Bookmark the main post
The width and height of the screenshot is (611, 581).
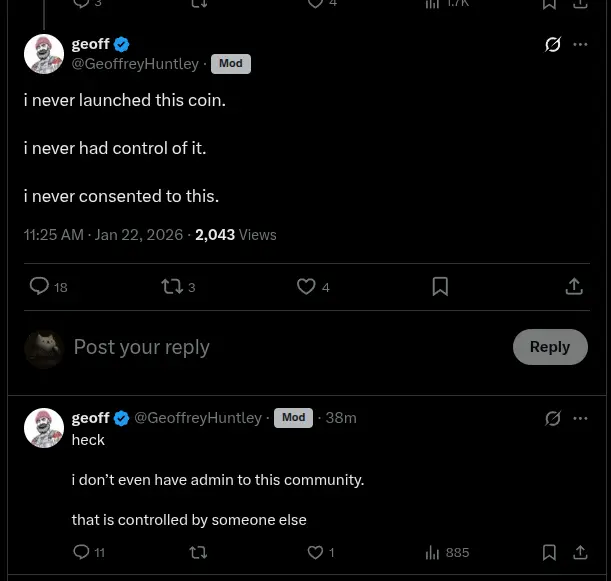click(440, 287)
